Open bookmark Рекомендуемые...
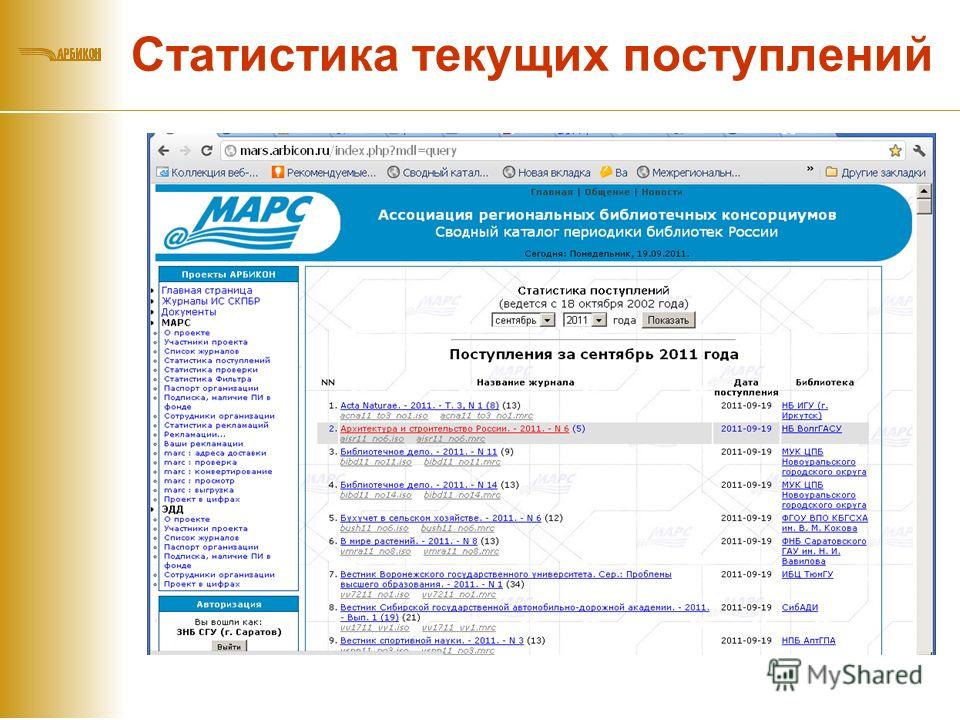This screenshot has height=720, width=960. pyautogui.click(x=324, y=173)
